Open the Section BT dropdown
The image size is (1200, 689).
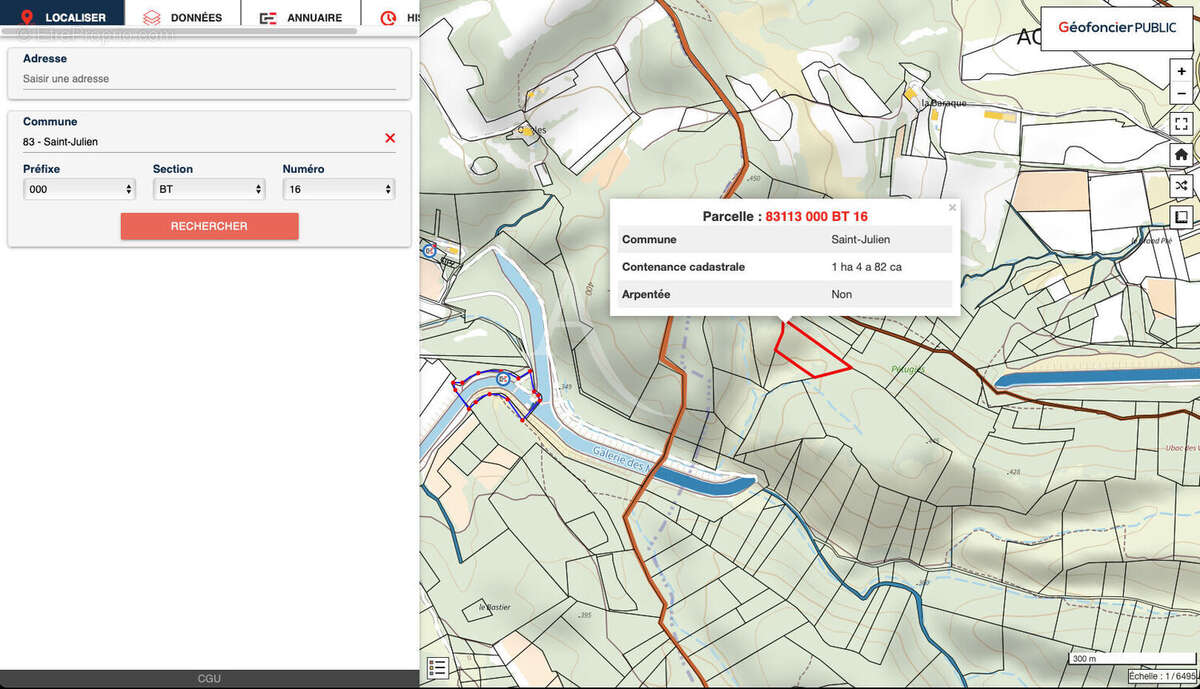tap(209, 189)
